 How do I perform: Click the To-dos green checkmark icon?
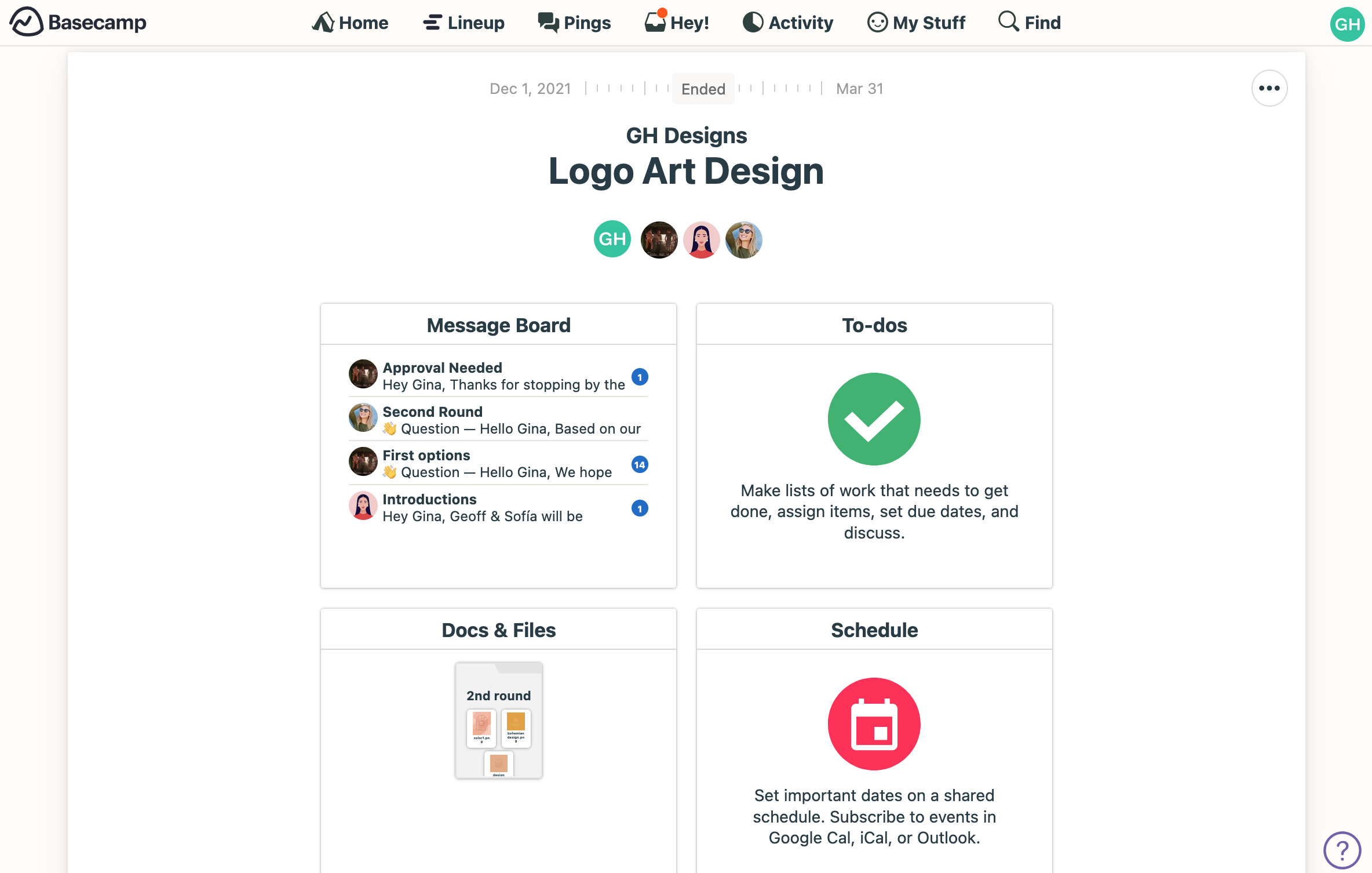click(x=874, y=419)
